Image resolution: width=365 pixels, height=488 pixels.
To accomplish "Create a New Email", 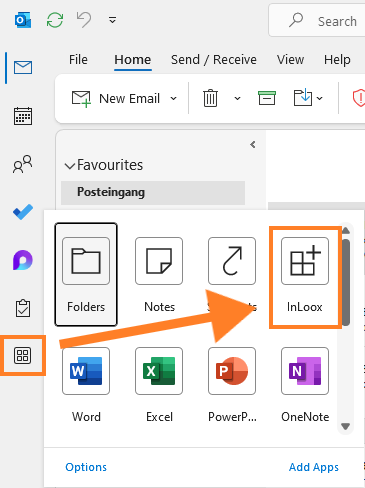I will 116,99.
